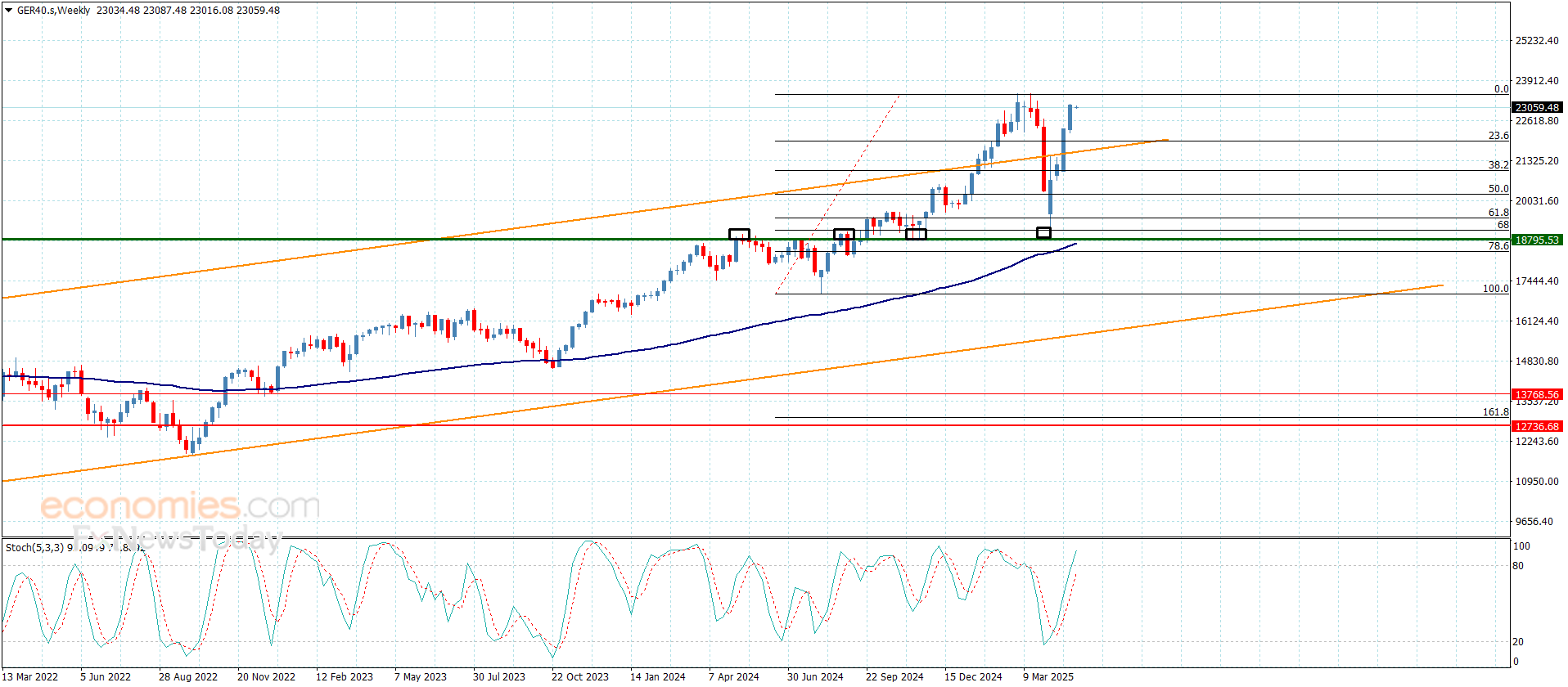Image resolution: width=1568 pixels, height=687 pixels.
Task: Open the economies.com watermark link
Action: 180,506
